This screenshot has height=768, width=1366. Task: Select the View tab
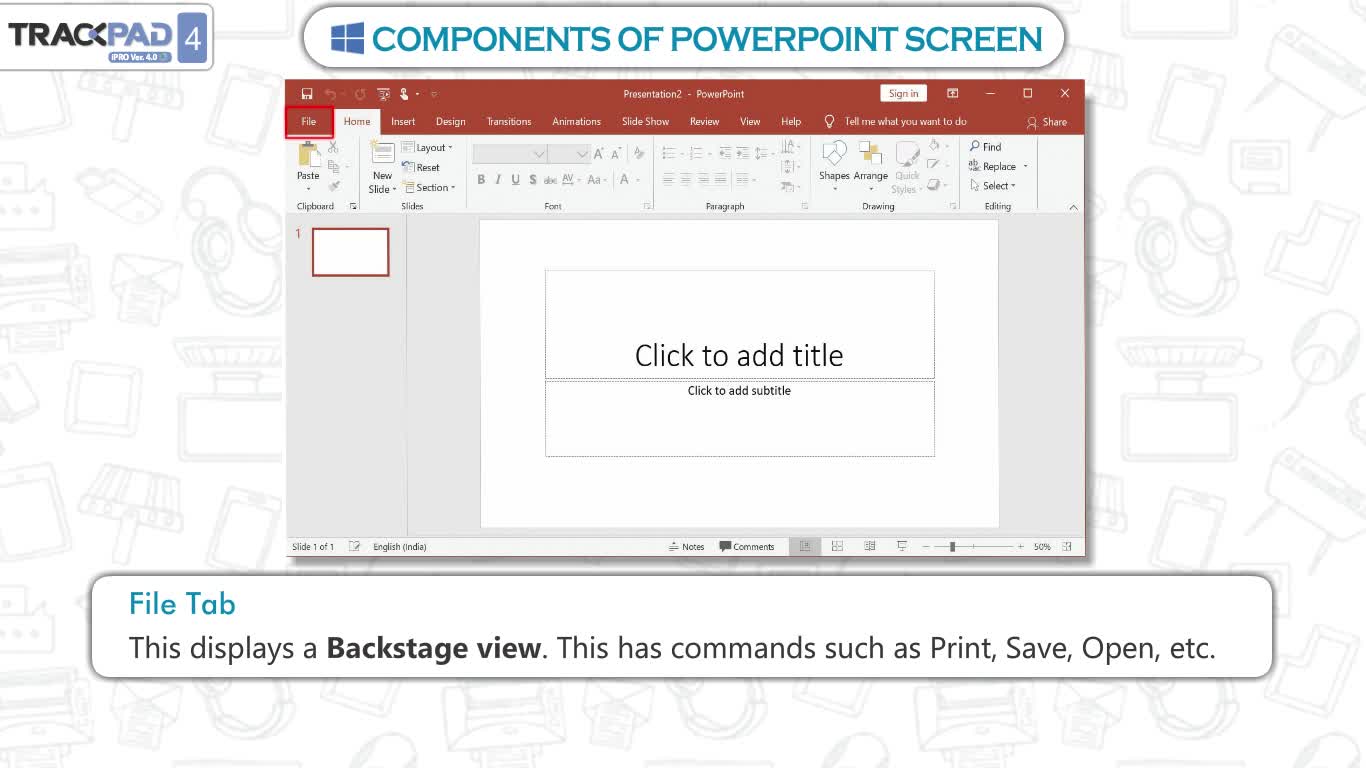tap(750, 122)
